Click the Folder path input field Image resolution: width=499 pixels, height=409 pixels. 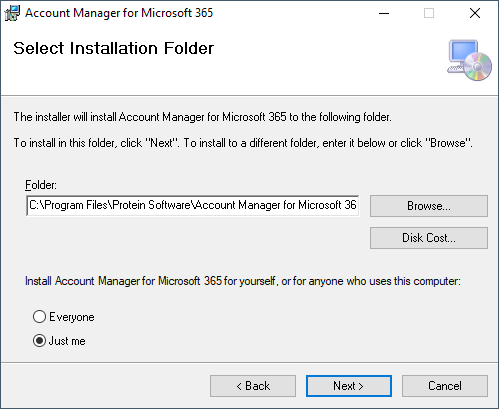193,205
